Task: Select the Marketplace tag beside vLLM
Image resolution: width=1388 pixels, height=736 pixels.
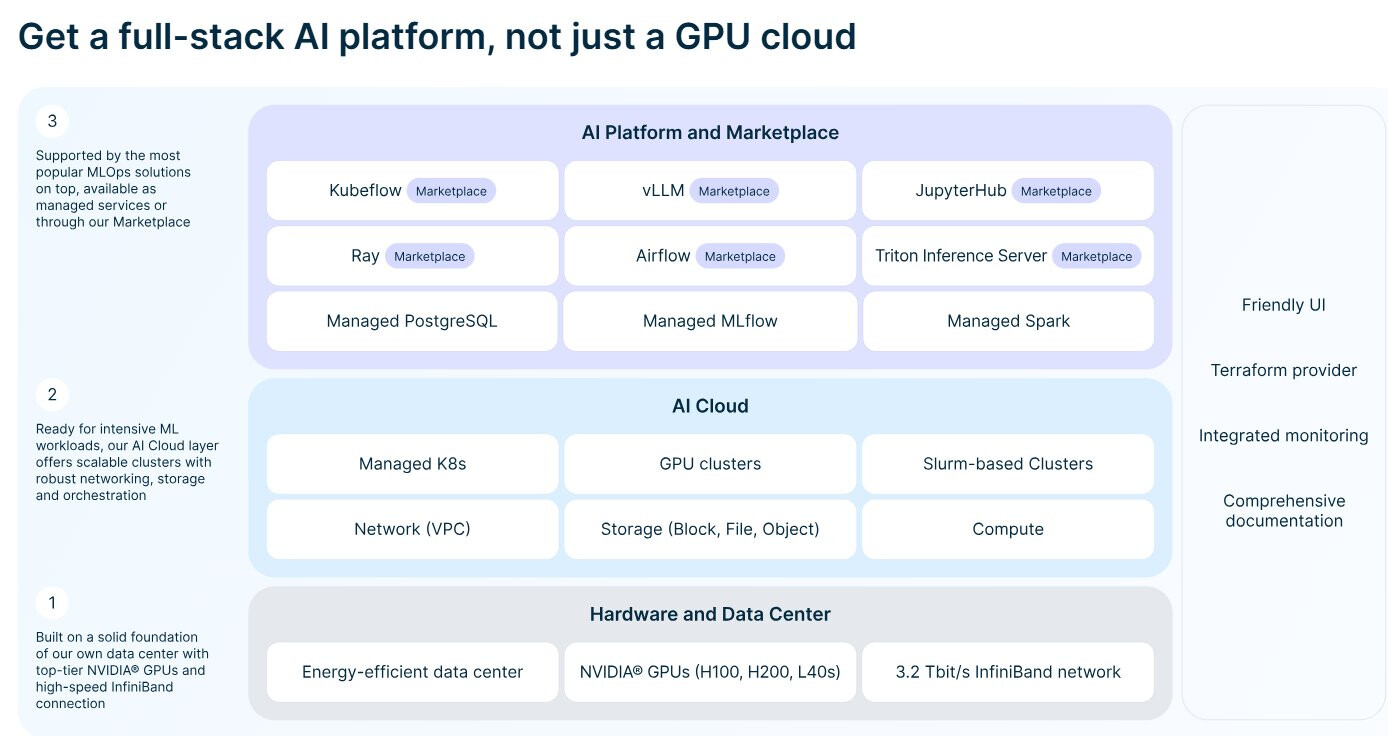Action: (x=733, y=191)
